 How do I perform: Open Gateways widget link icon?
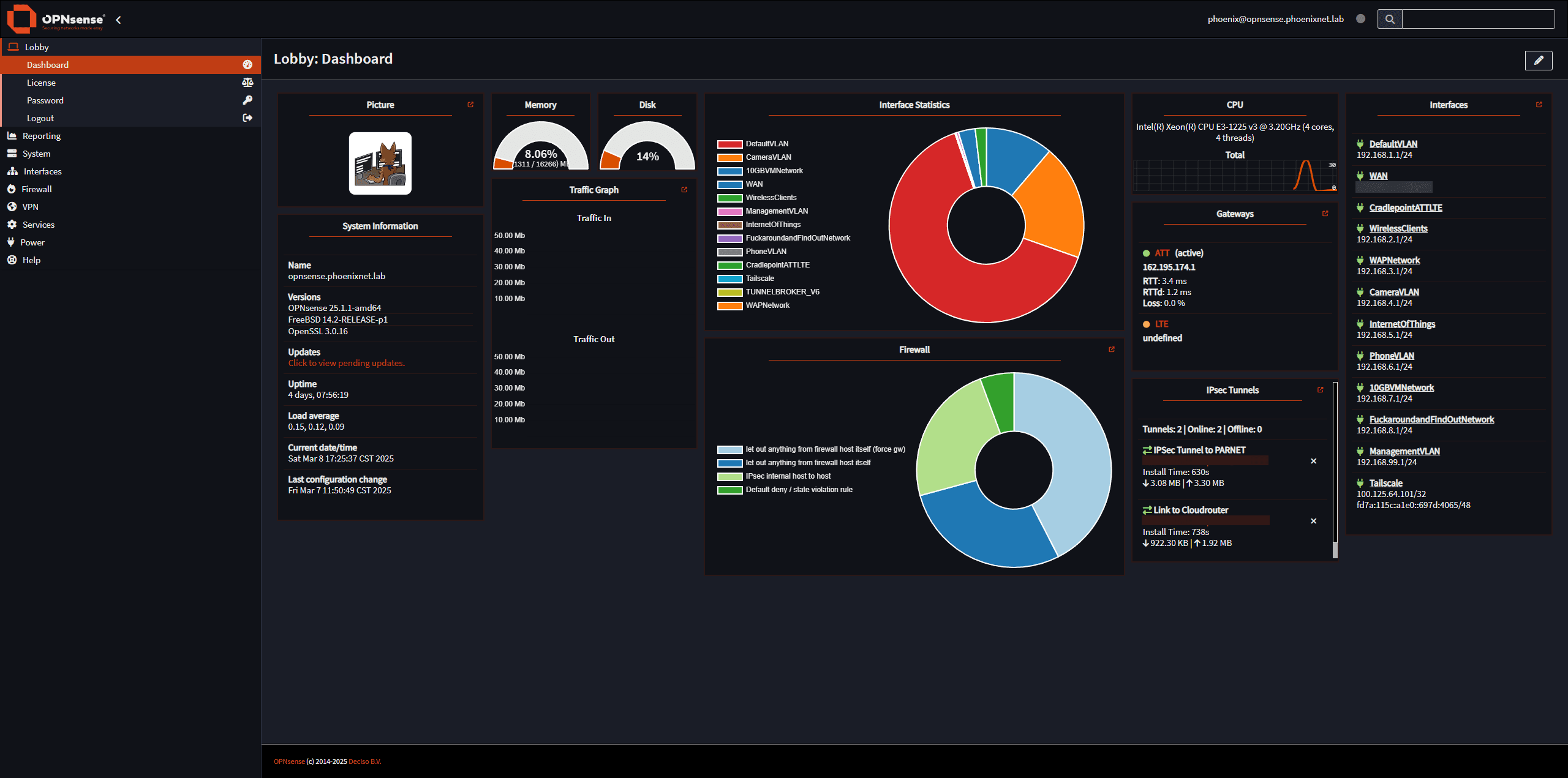coord(1325,214)
